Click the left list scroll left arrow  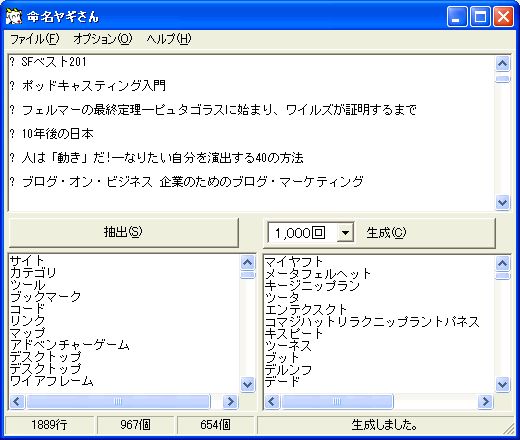click(x=17, y=401)
